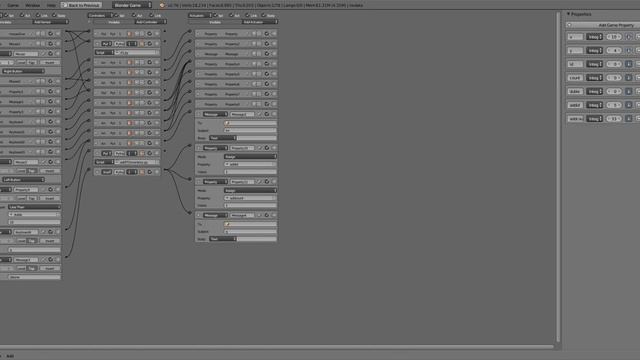Open the Left Button mouse event dropdown
Image resolution: width=640 pixels, height=360 pixels.
click(x=23, y=180)
